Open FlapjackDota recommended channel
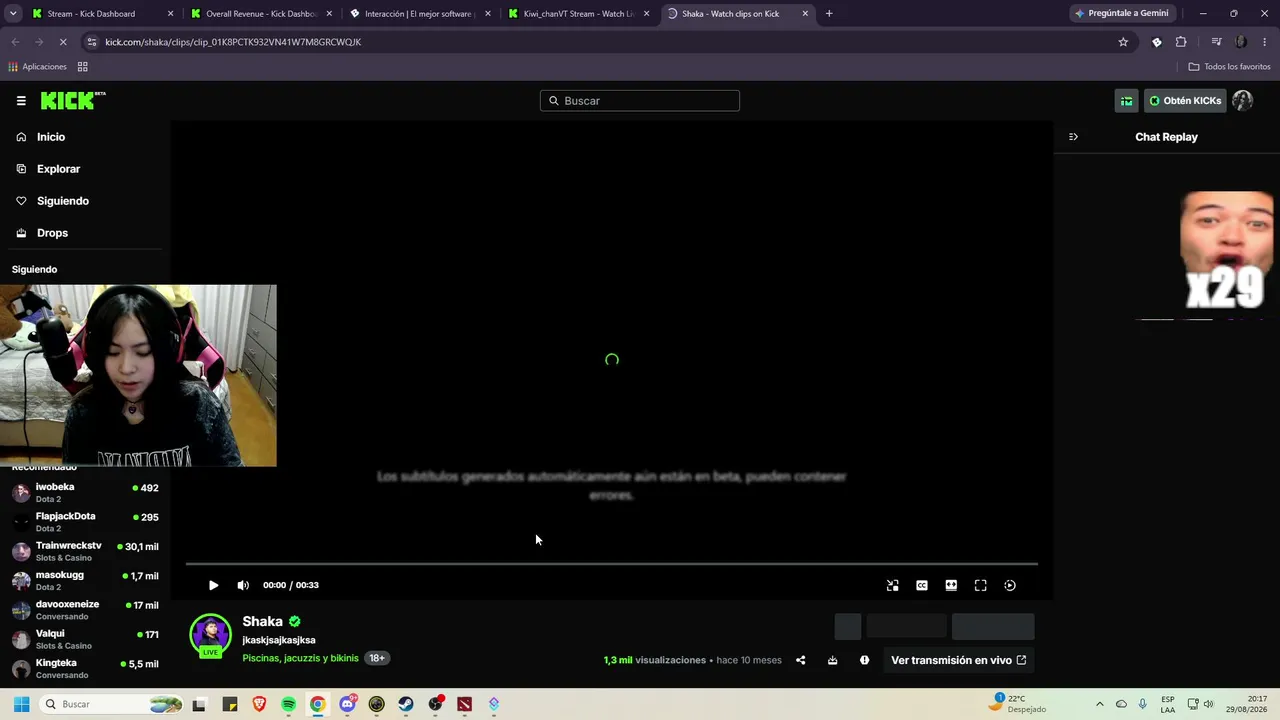The image size is (1280, 720). pyautogui.click(x=85, y=522)
